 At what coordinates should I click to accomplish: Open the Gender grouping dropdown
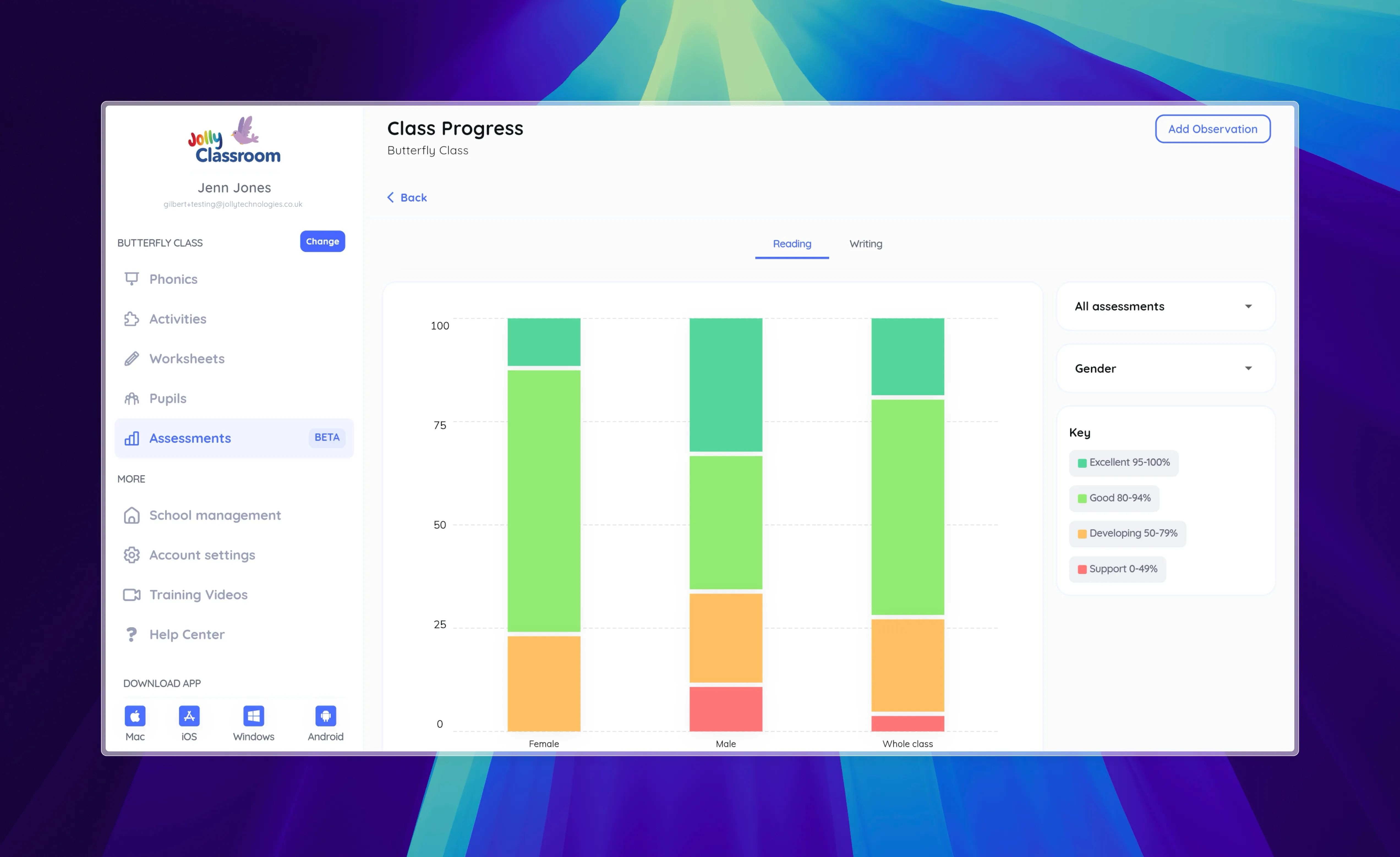click(x=1165, y=369)
